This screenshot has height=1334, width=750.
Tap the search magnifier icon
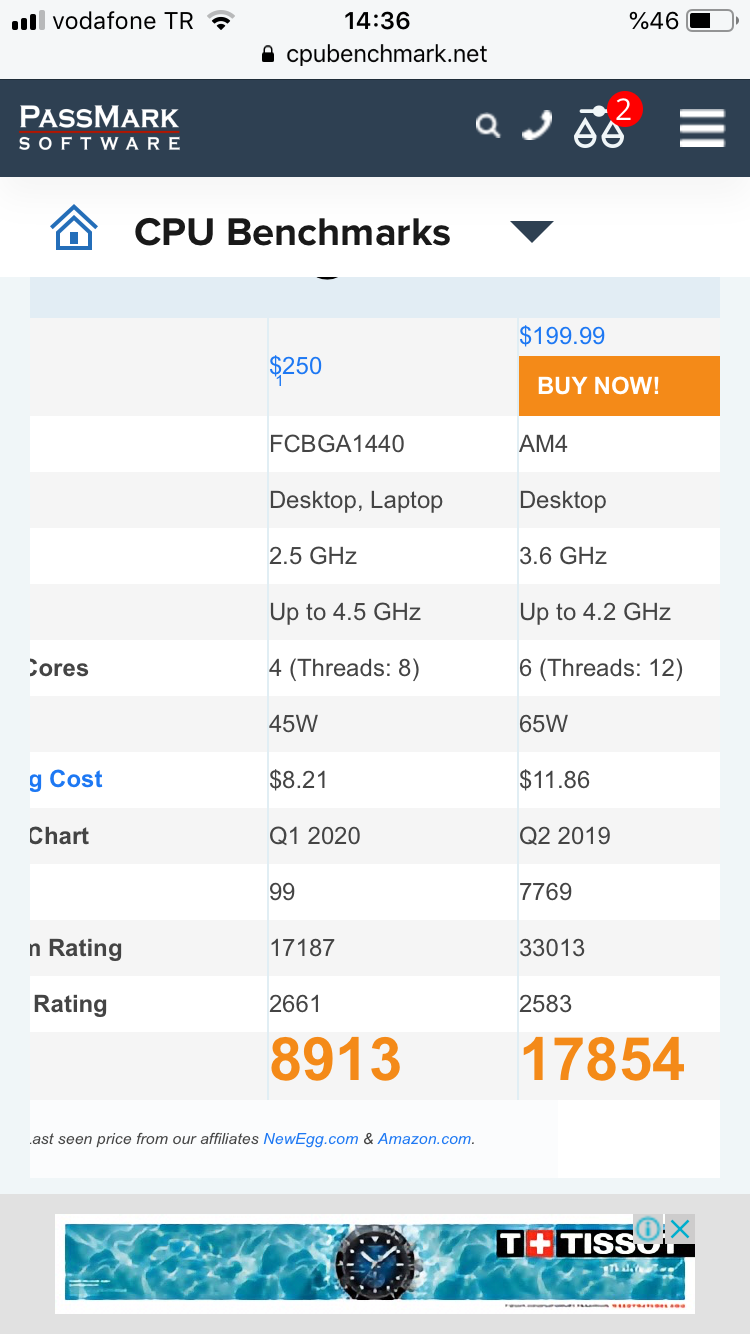[487, 126]
